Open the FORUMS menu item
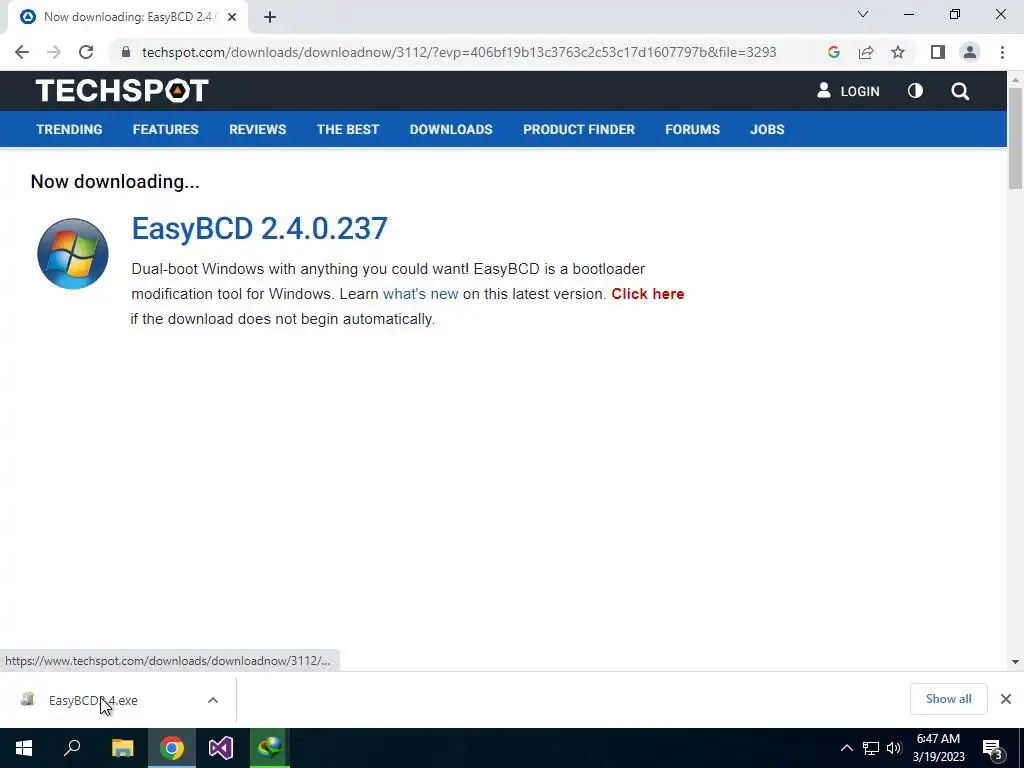 [692, 129]
